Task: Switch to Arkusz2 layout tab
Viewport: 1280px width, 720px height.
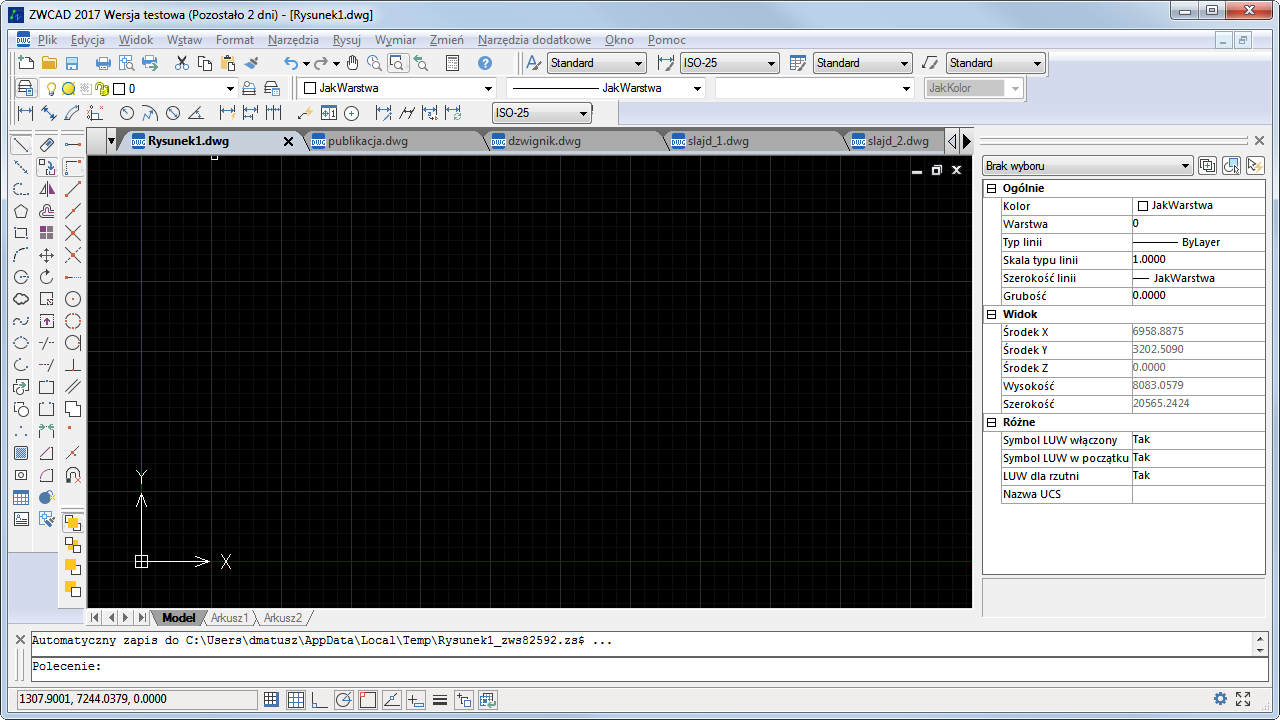Action: point(283,618)
